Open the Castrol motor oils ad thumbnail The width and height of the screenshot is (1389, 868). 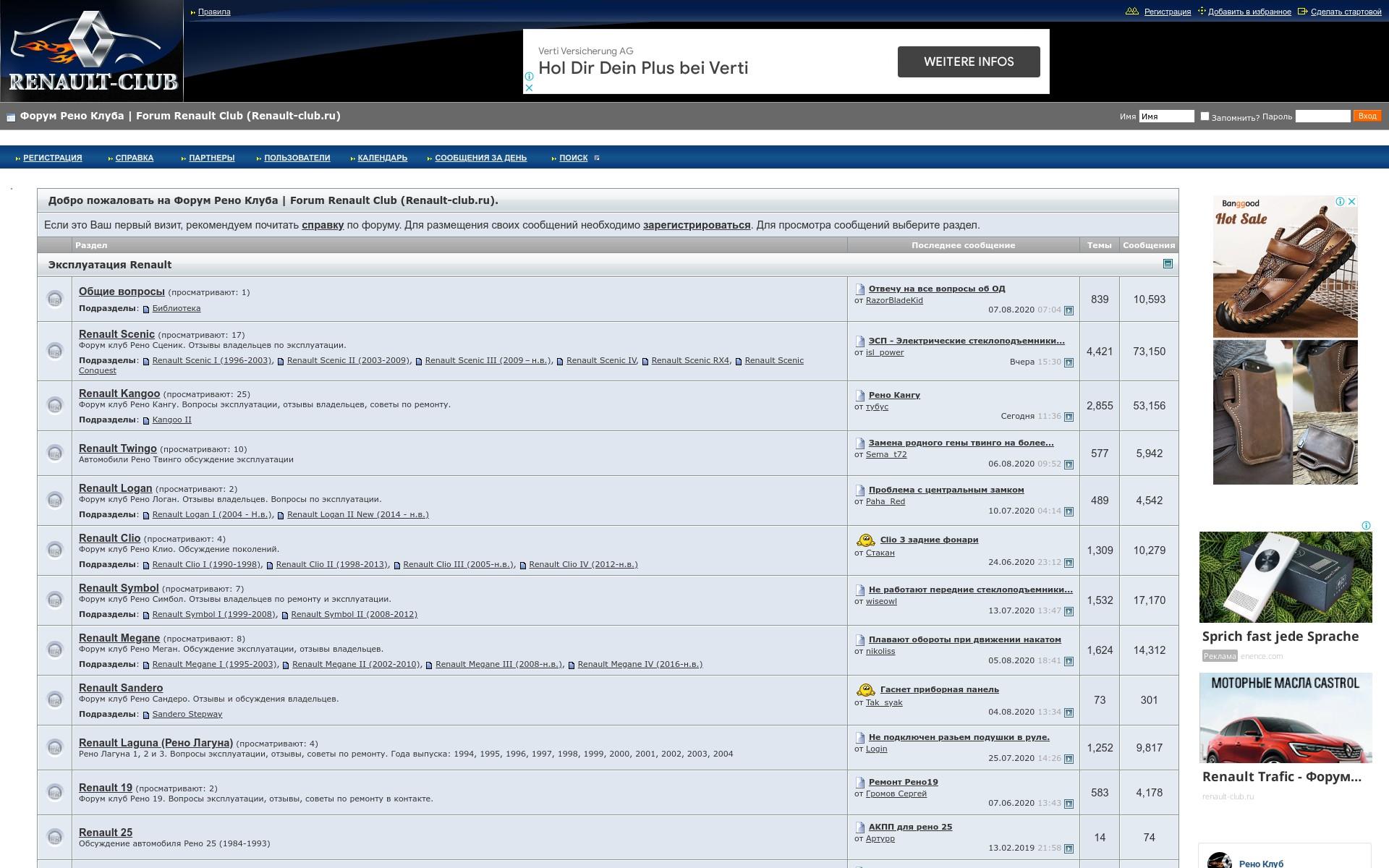[x=1286, y=718]
